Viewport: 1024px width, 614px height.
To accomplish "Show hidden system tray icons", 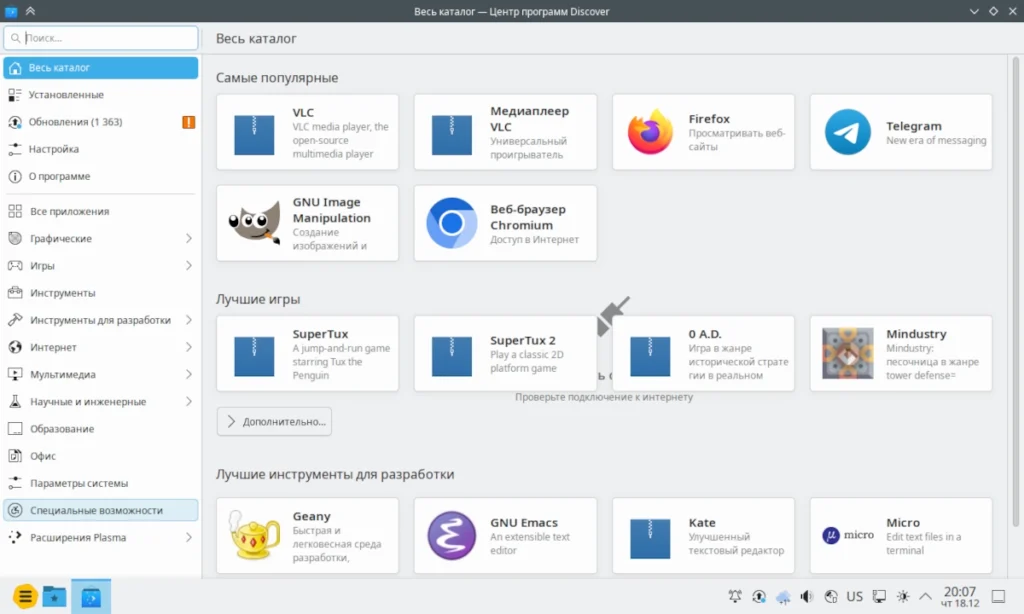I will point(925,596).
